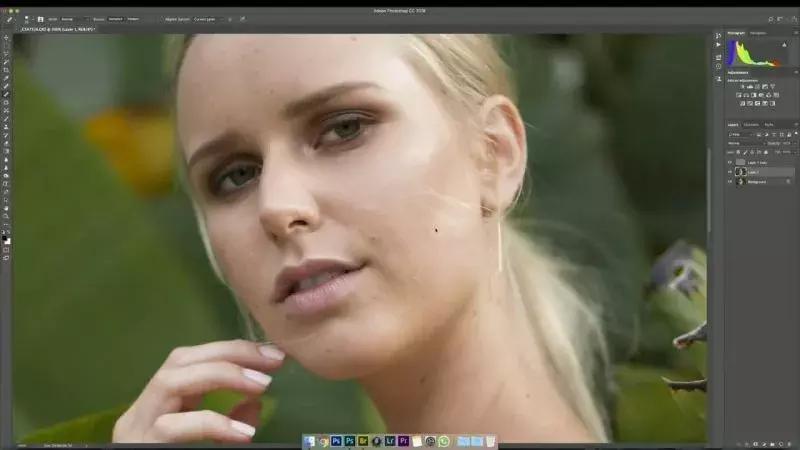
Task: Add a Photo Filter adjustment
Action: coord(761,95)
